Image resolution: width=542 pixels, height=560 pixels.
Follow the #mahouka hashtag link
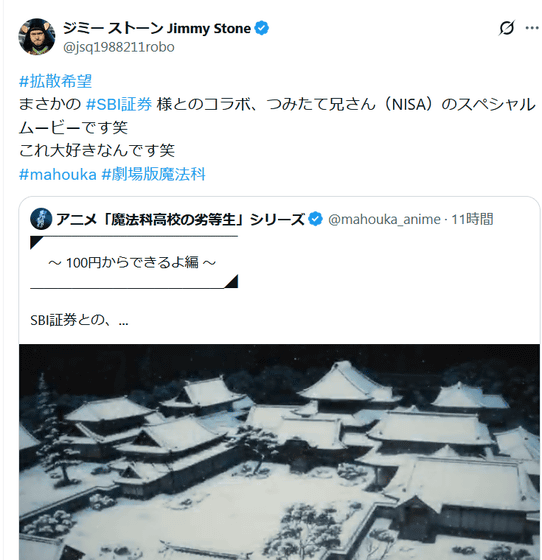pyautogui.click(x=57, y=174)
